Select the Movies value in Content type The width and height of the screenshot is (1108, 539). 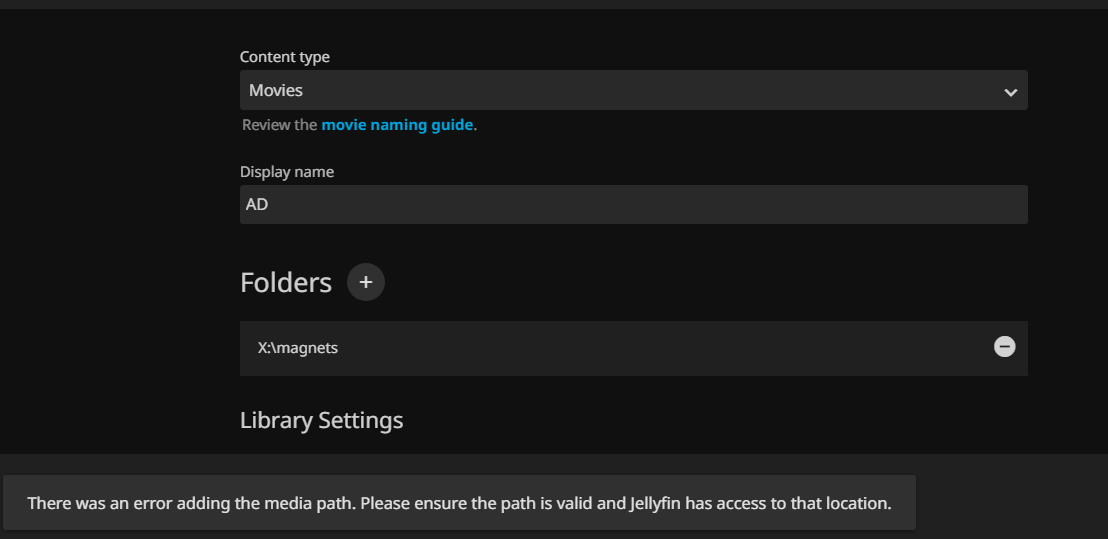[276, 90]
